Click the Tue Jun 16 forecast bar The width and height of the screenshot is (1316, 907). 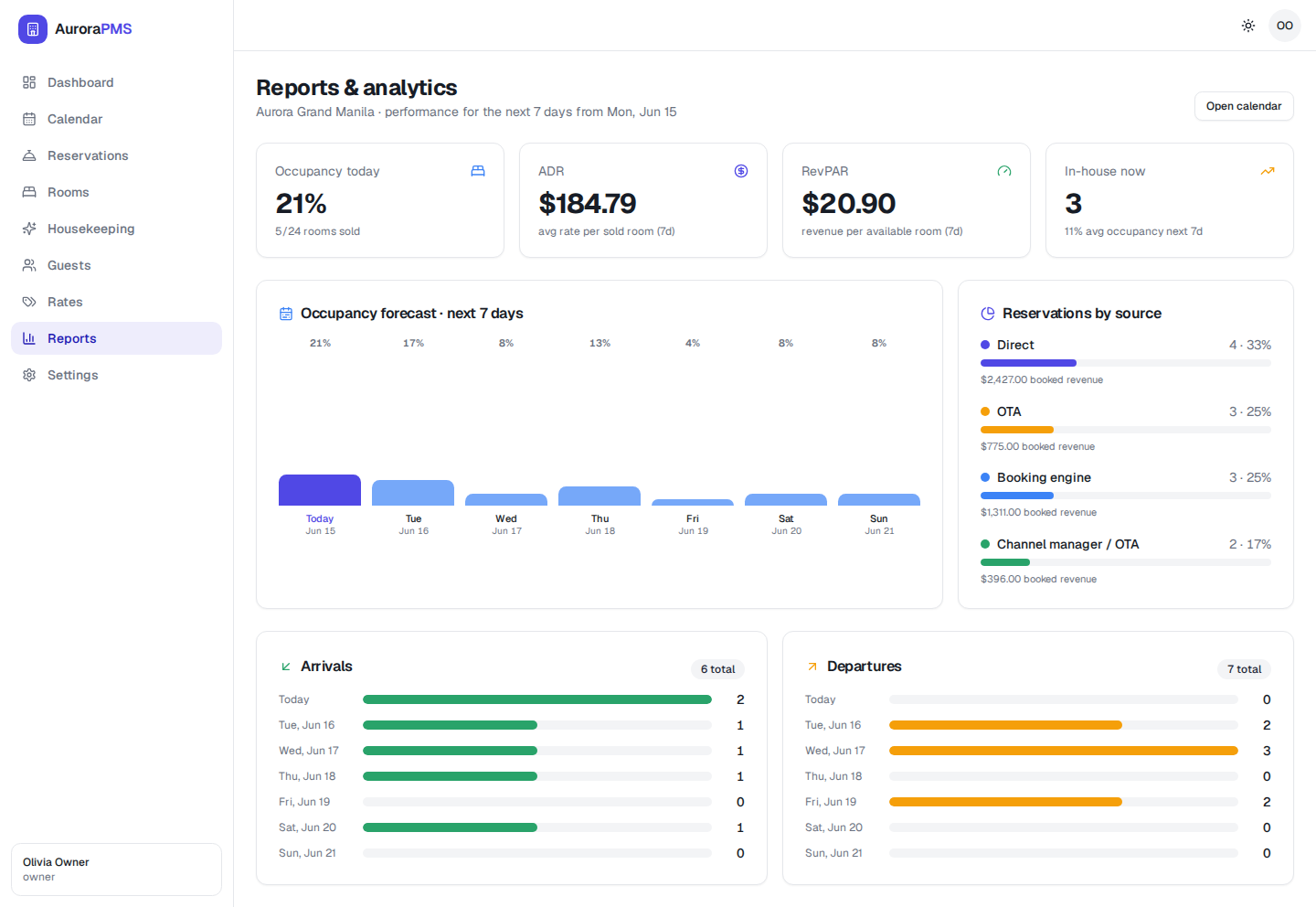(x=413, y=493)
